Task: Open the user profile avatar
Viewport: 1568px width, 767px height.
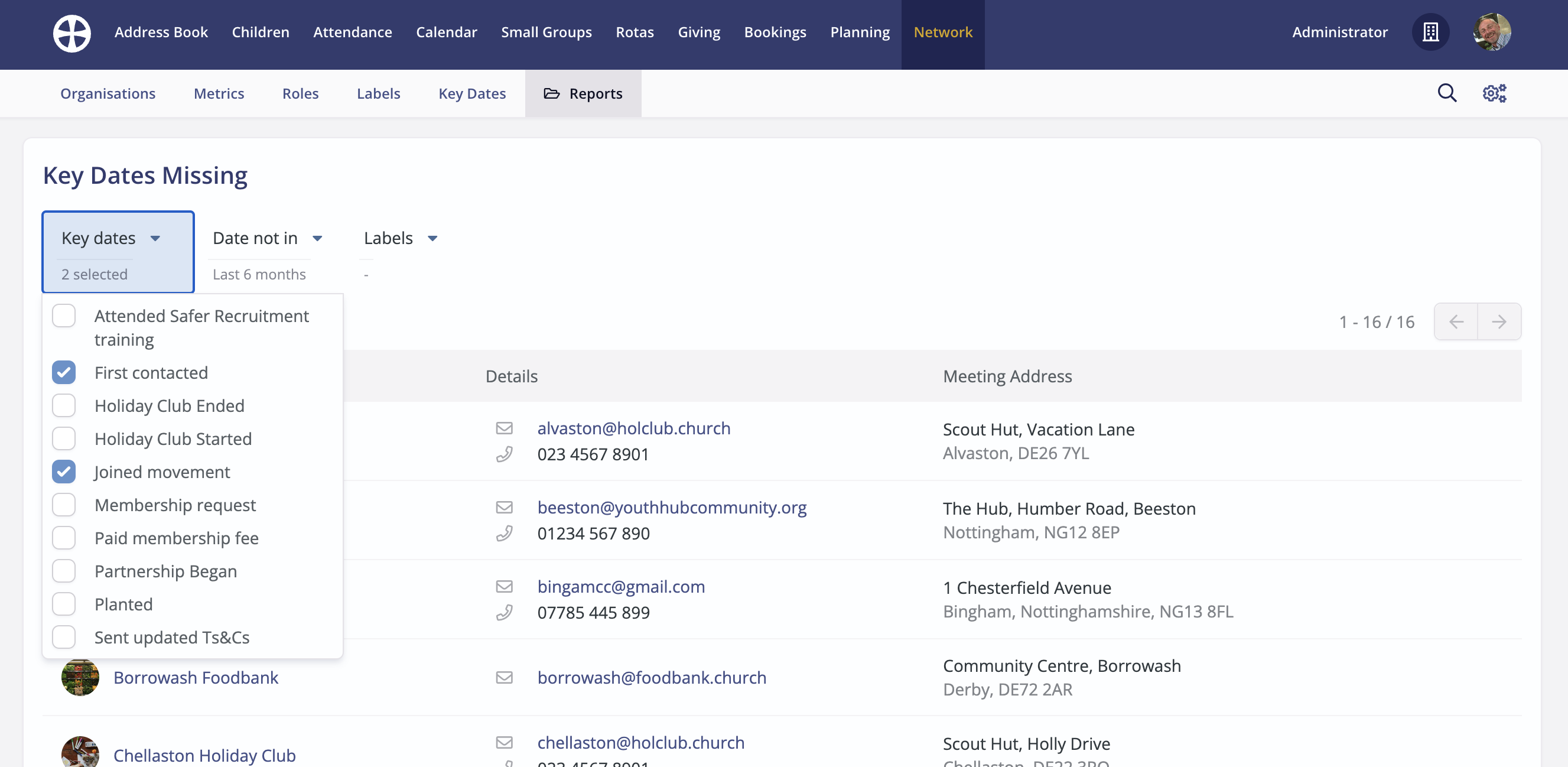Action: [x=1492, y=32]
